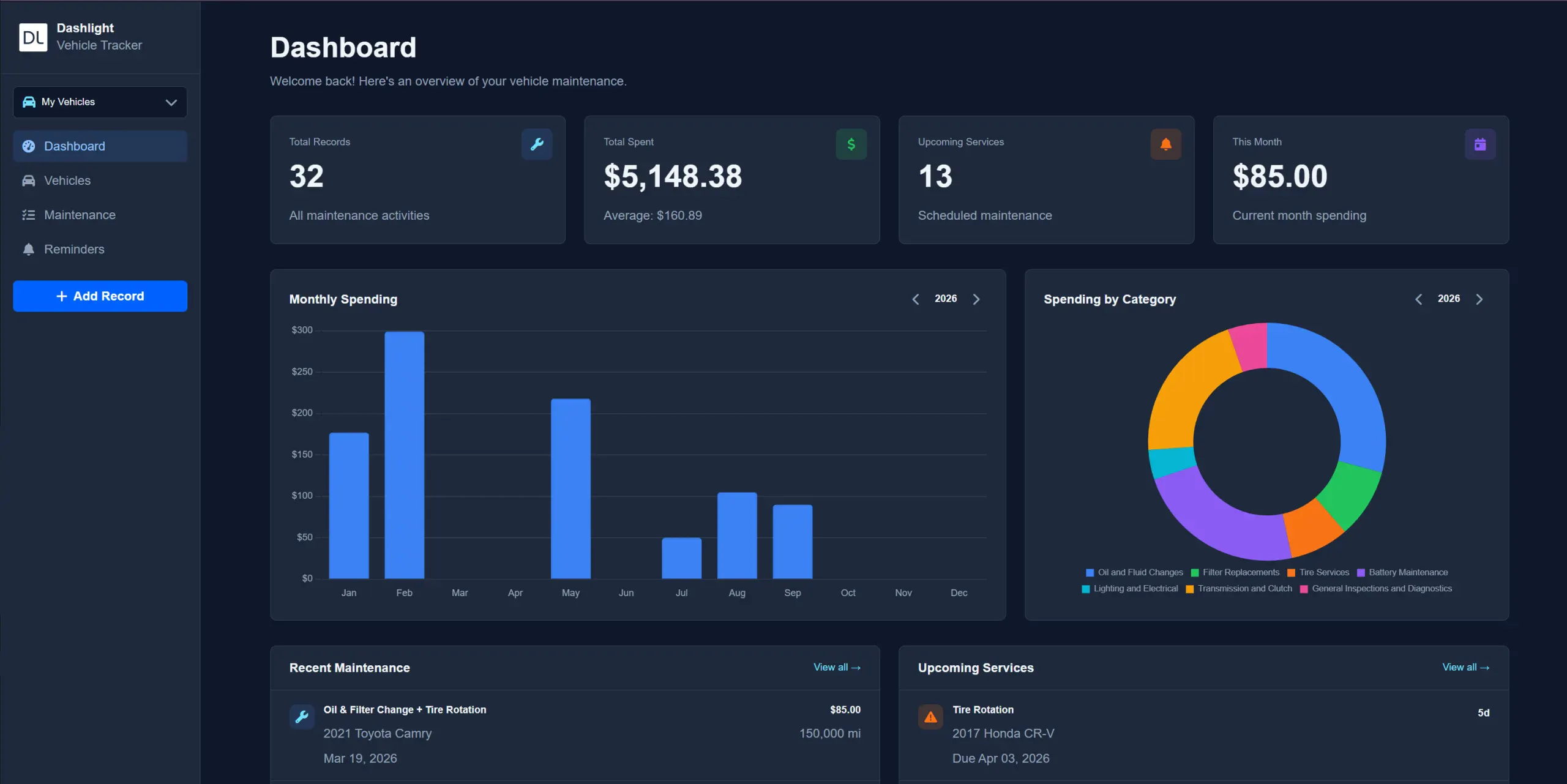
Task: Toggle Tire Services legend swatch
Action: pyautogui.click(x=1291, y=573)
